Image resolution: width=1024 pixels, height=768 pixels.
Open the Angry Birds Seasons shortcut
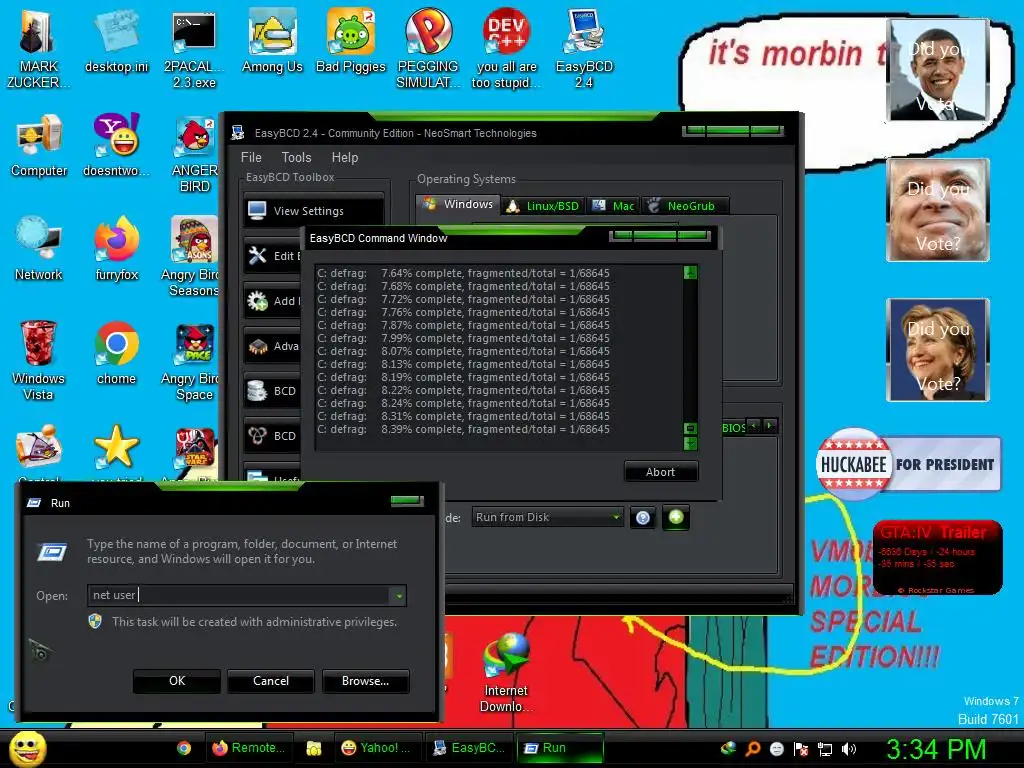pos(190,257)
